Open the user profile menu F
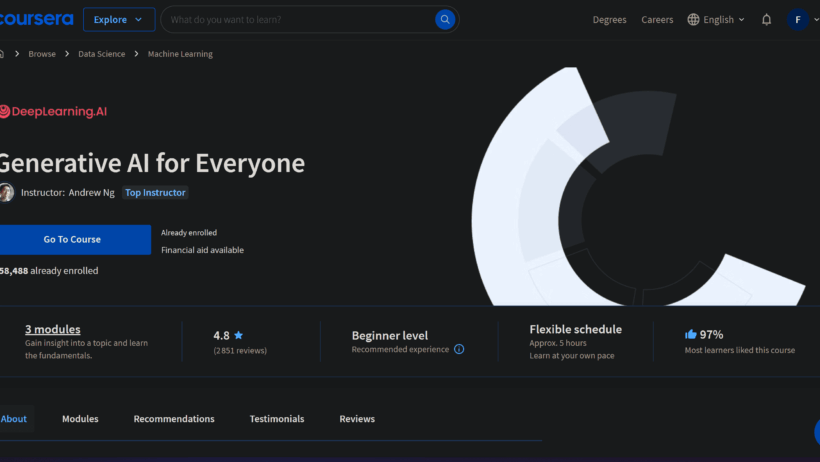 pyautogui.click(x=798, y=20)
